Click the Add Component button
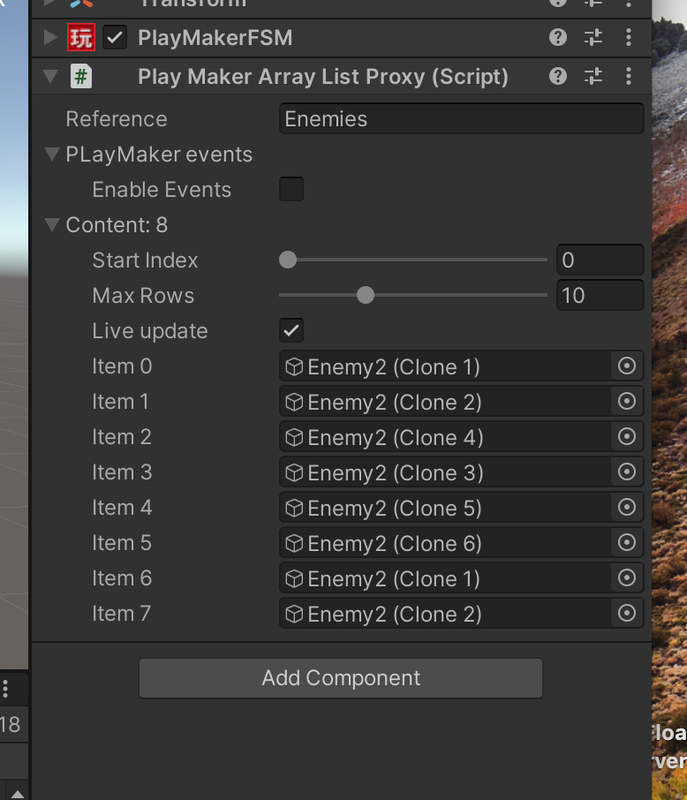The height and width of the screenshot is (800, 687). tap(341, 678)
